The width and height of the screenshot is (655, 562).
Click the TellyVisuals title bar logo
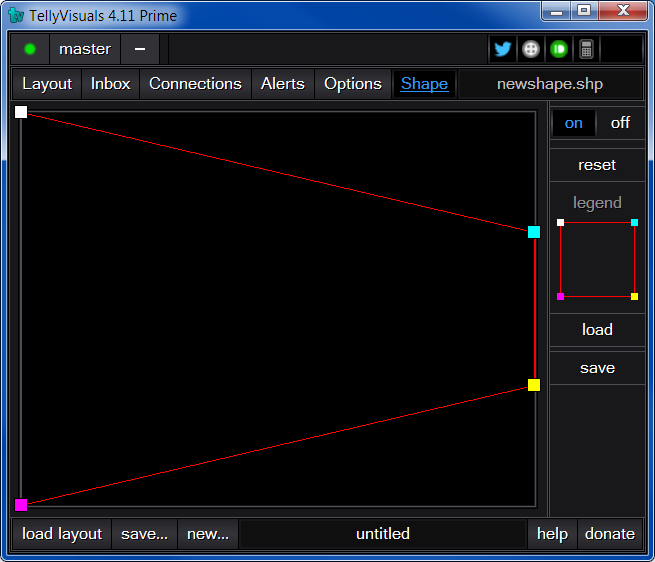point(16,15)
